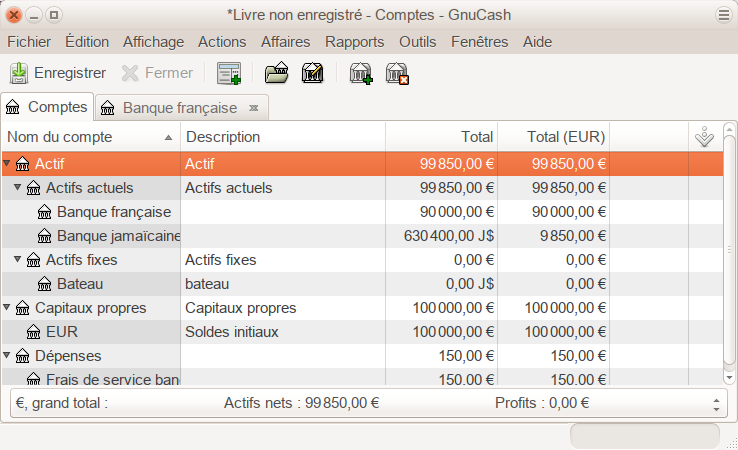Collapse the Actifs fixes subtree
Viewport: 738px width, 450px height.
pos(18,260)
